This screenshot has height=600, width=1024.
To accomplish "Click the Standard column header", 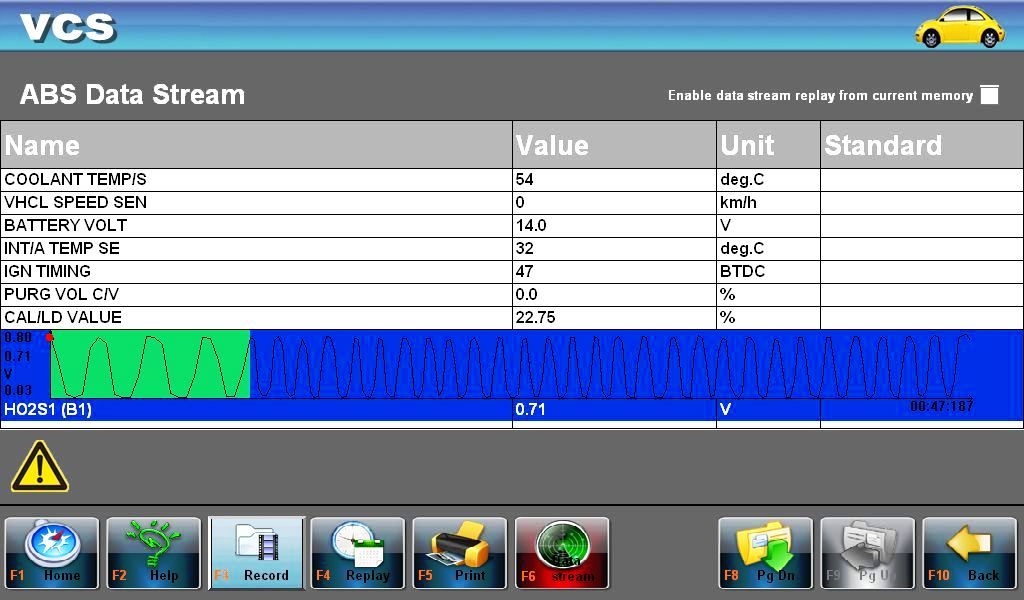I will (x=921, y=145).
